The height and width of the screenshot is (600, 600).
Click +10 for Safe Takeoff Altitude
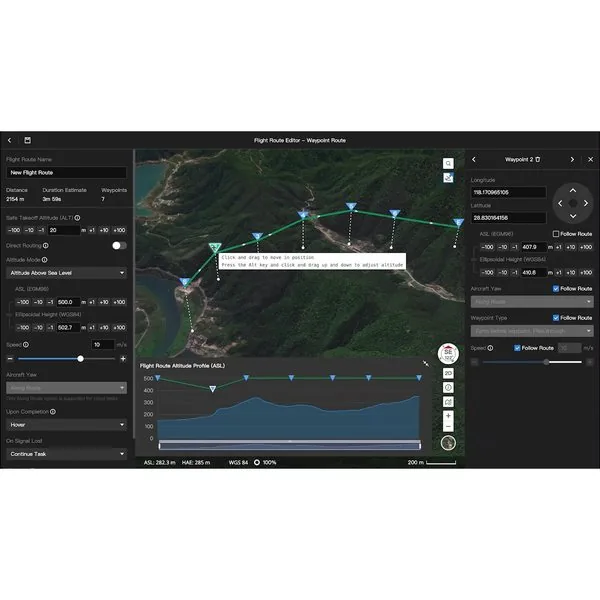click(104, 230)
